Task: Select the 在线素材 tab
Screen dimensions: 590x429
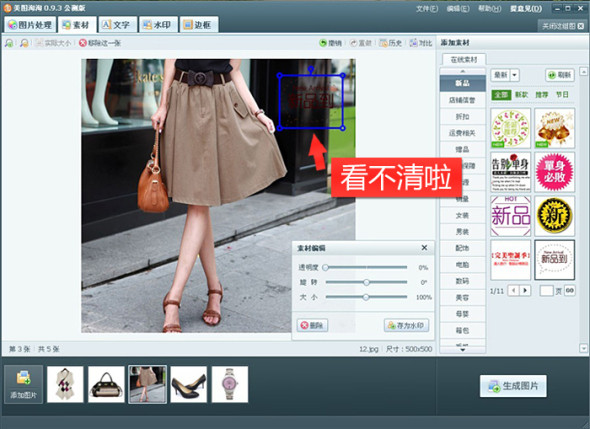Action: pyautogui.click(x=464, y=59)
